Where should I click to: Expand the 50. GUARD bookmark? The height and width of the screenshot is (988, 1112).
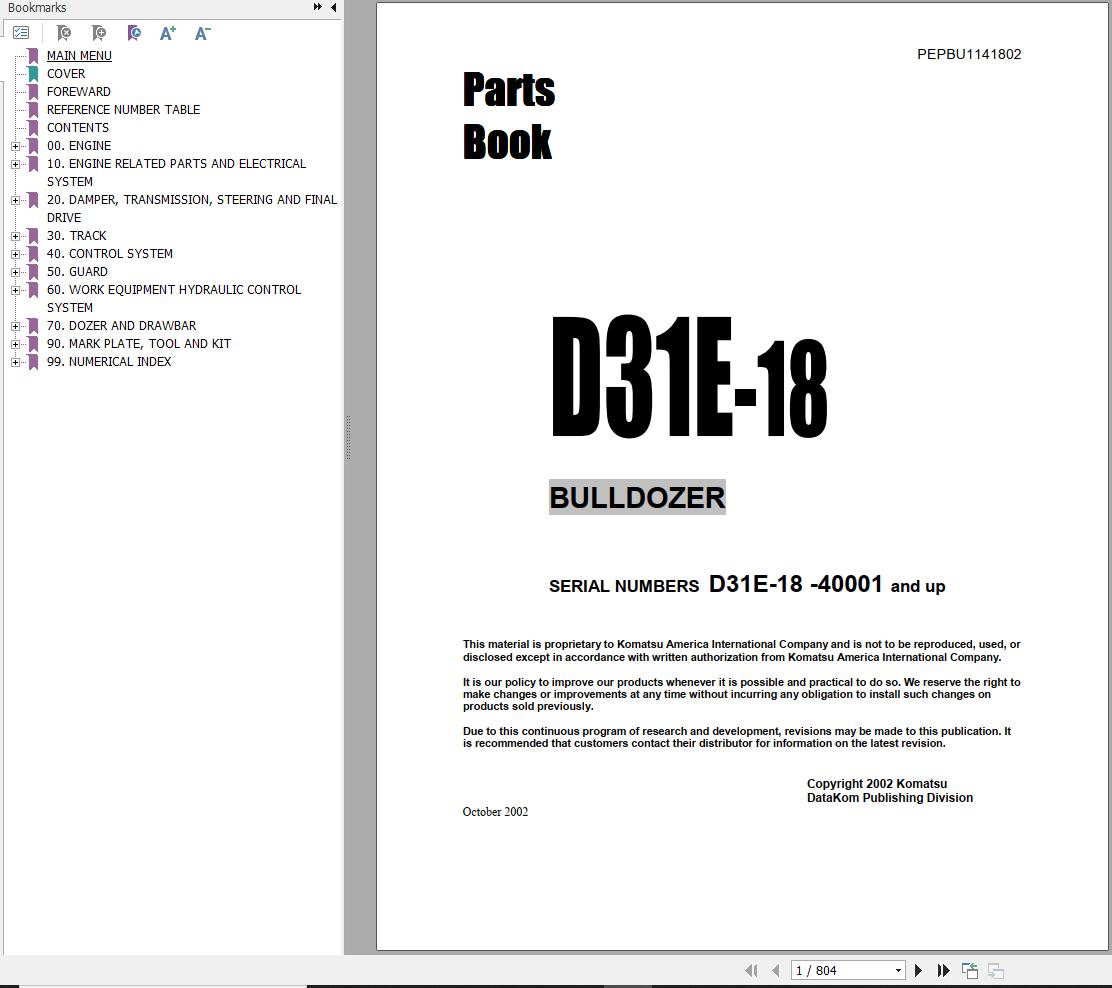[x=16, y=272]
